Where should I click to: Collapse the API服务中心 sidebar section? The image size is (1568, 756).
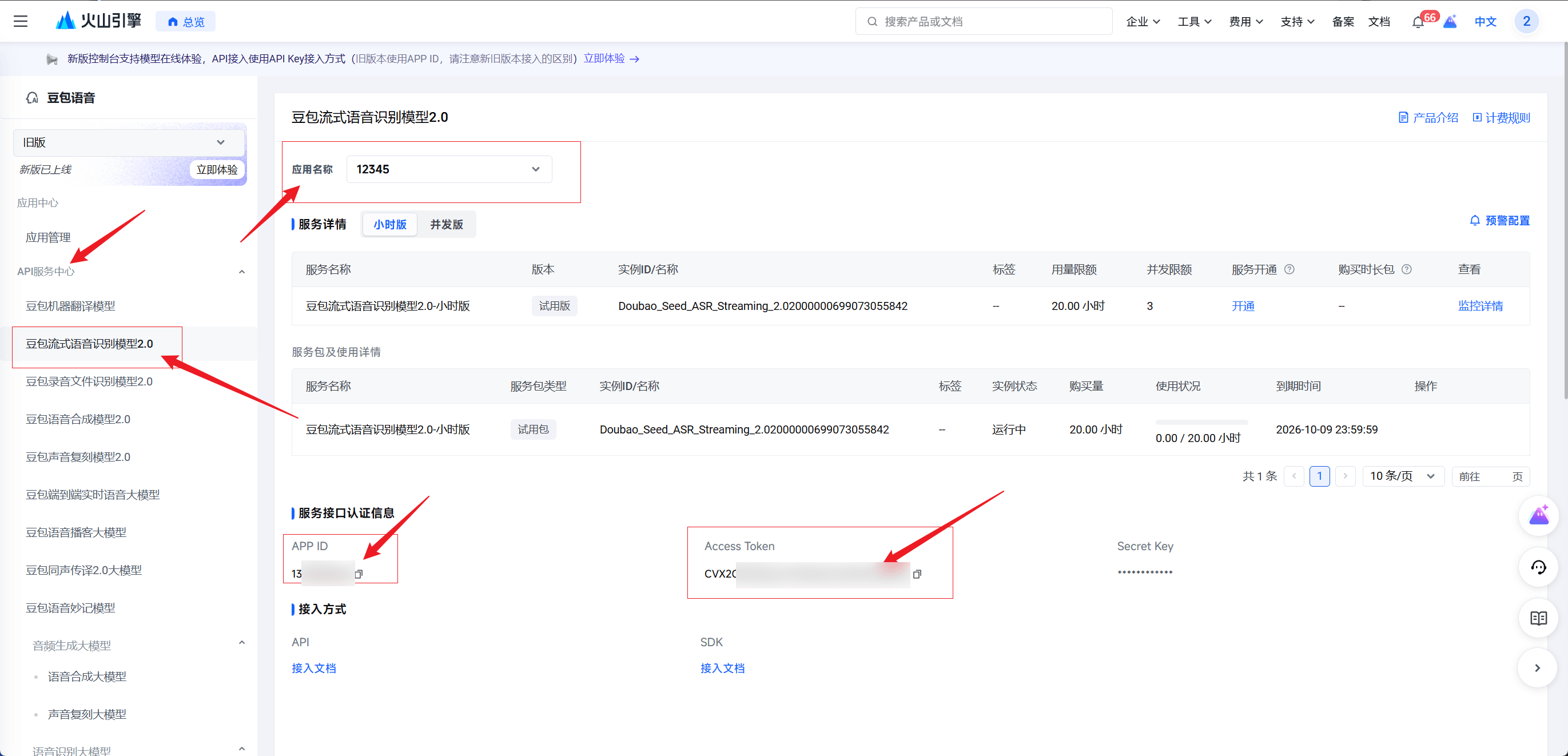[x=242, y=272]
